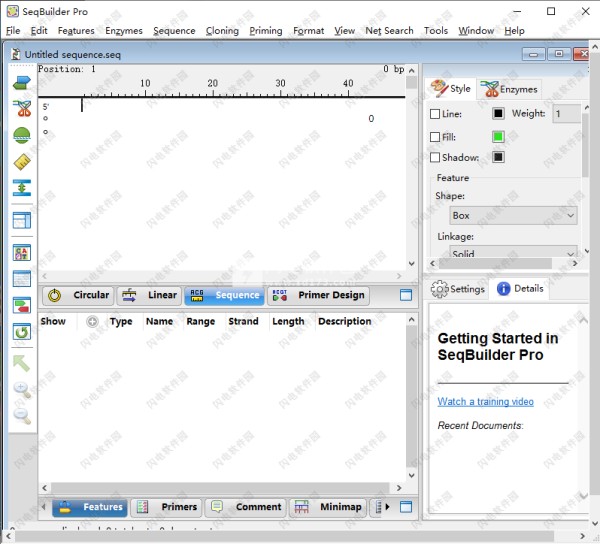Click the green Fill color swatch
600x544 pixels.
coord(498,137)
